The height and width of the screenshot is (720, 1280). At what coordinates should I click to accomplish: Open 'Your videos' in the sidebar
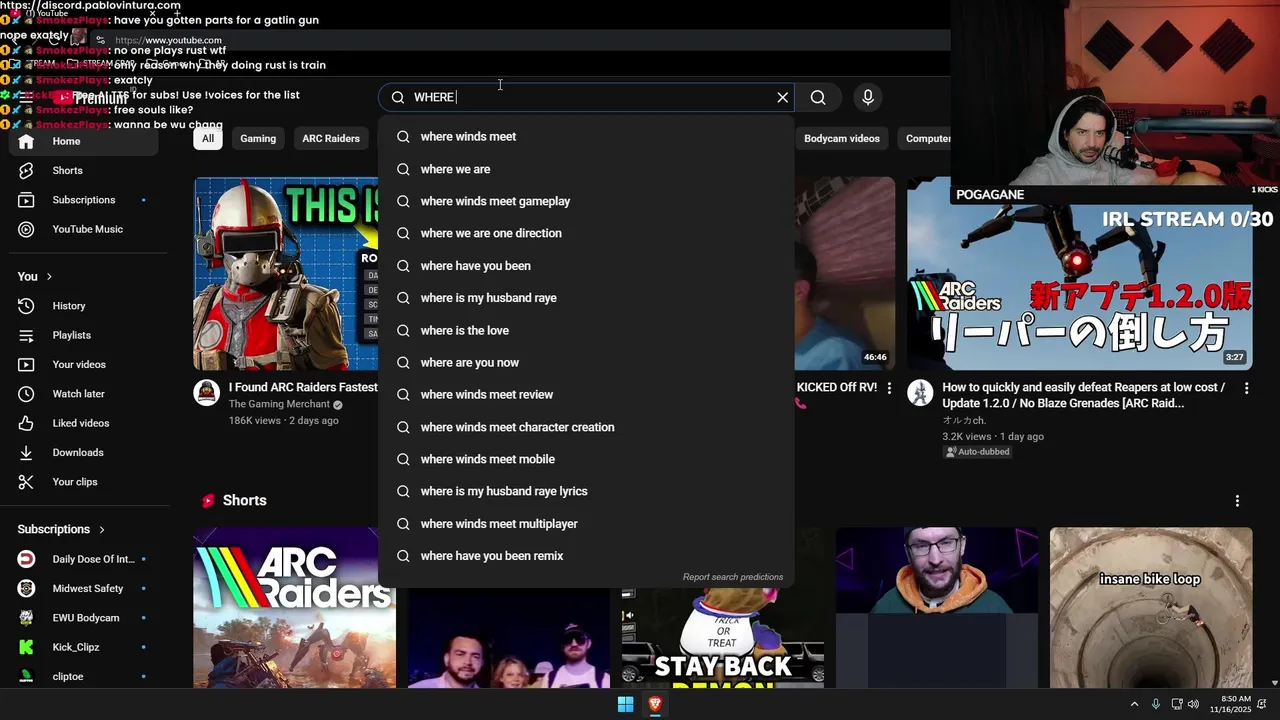pyautogui.click(x=84, y=364)
